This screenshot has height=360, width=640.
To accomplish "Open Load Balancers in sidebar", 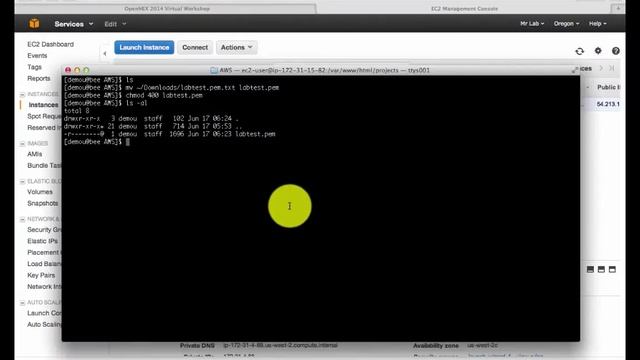I will pyautogui.click(x=44, y=264).
